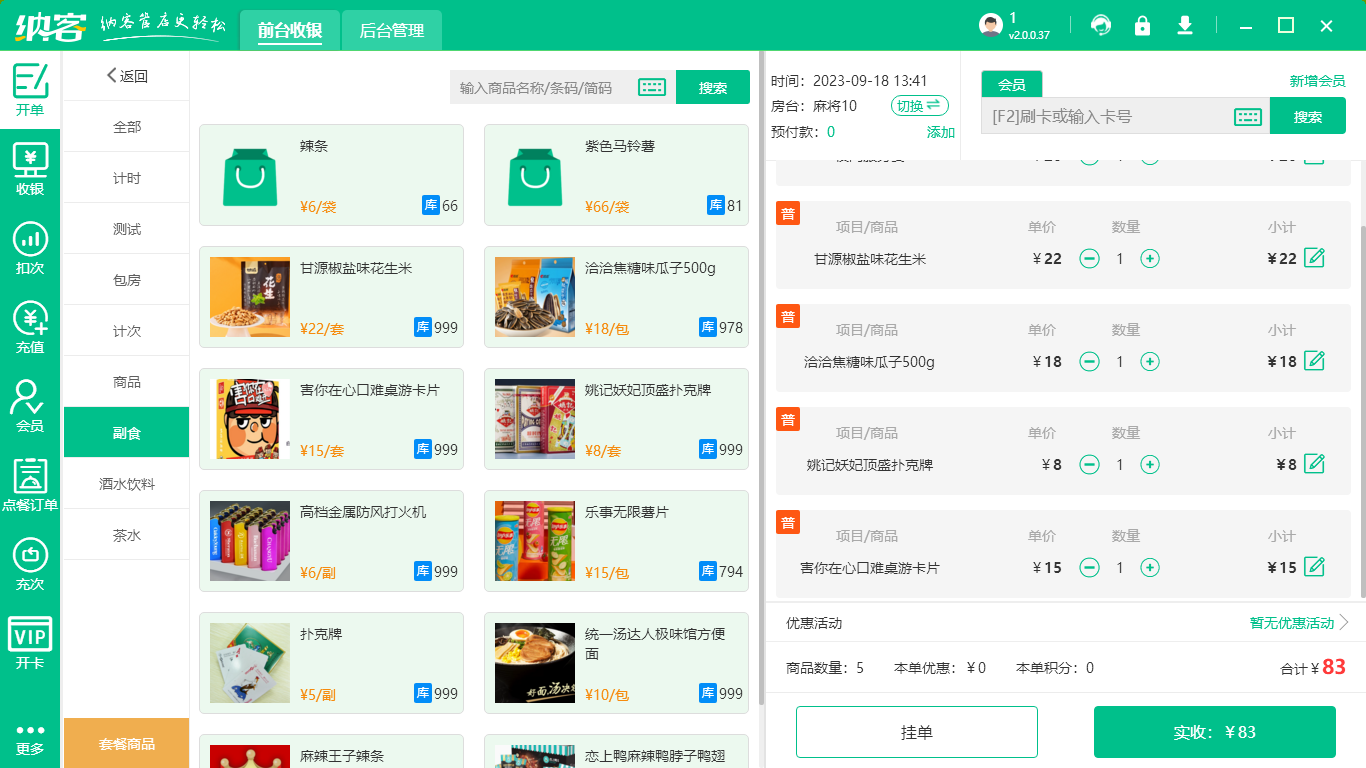Image resolution: width=1366 pixels, height=768 pixels.
Task: Click the order list vertical scrollbar
Action: click(x=1362, y=410)
